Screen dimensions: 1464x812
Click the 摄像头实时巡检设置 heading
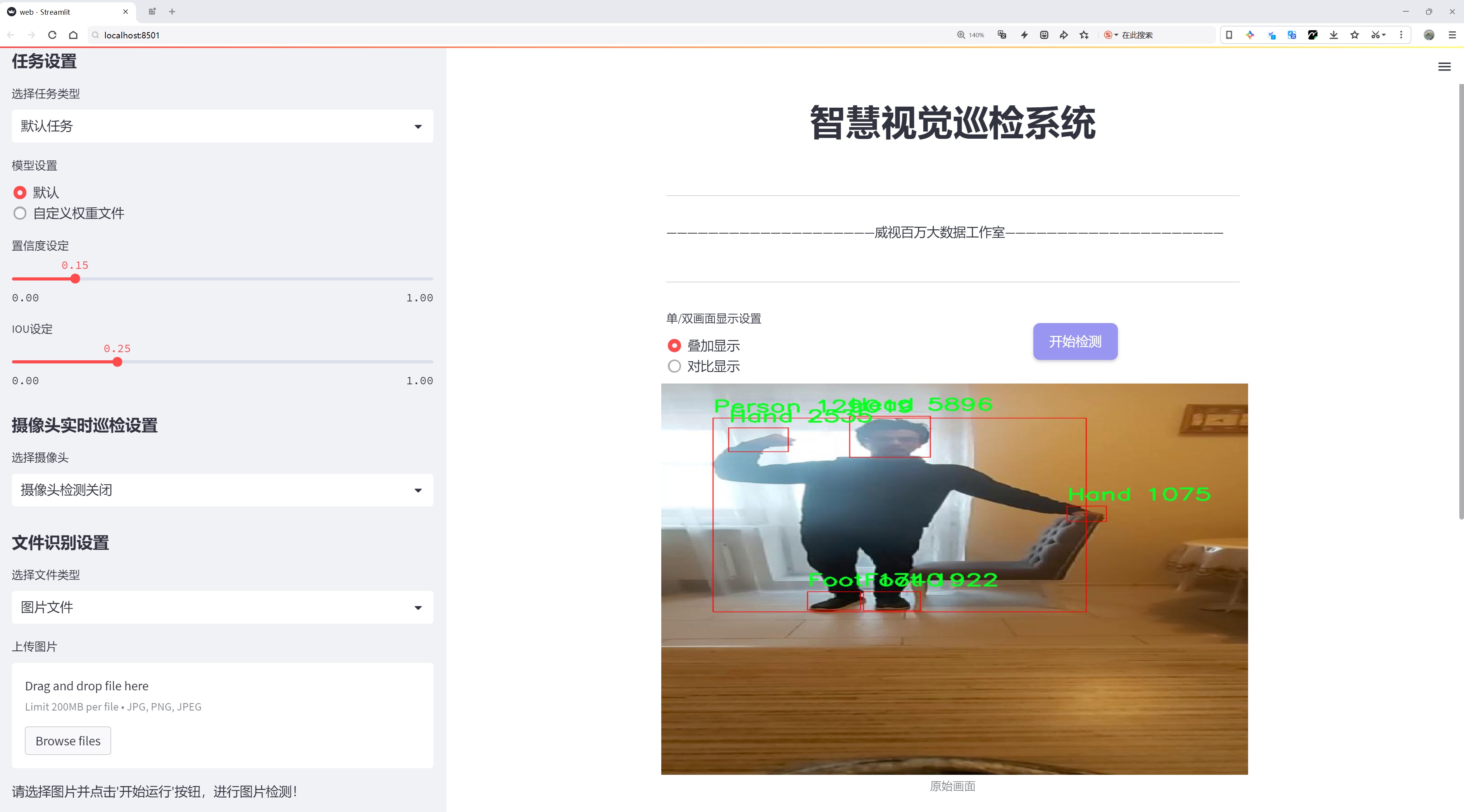click(x=84, y=425)
